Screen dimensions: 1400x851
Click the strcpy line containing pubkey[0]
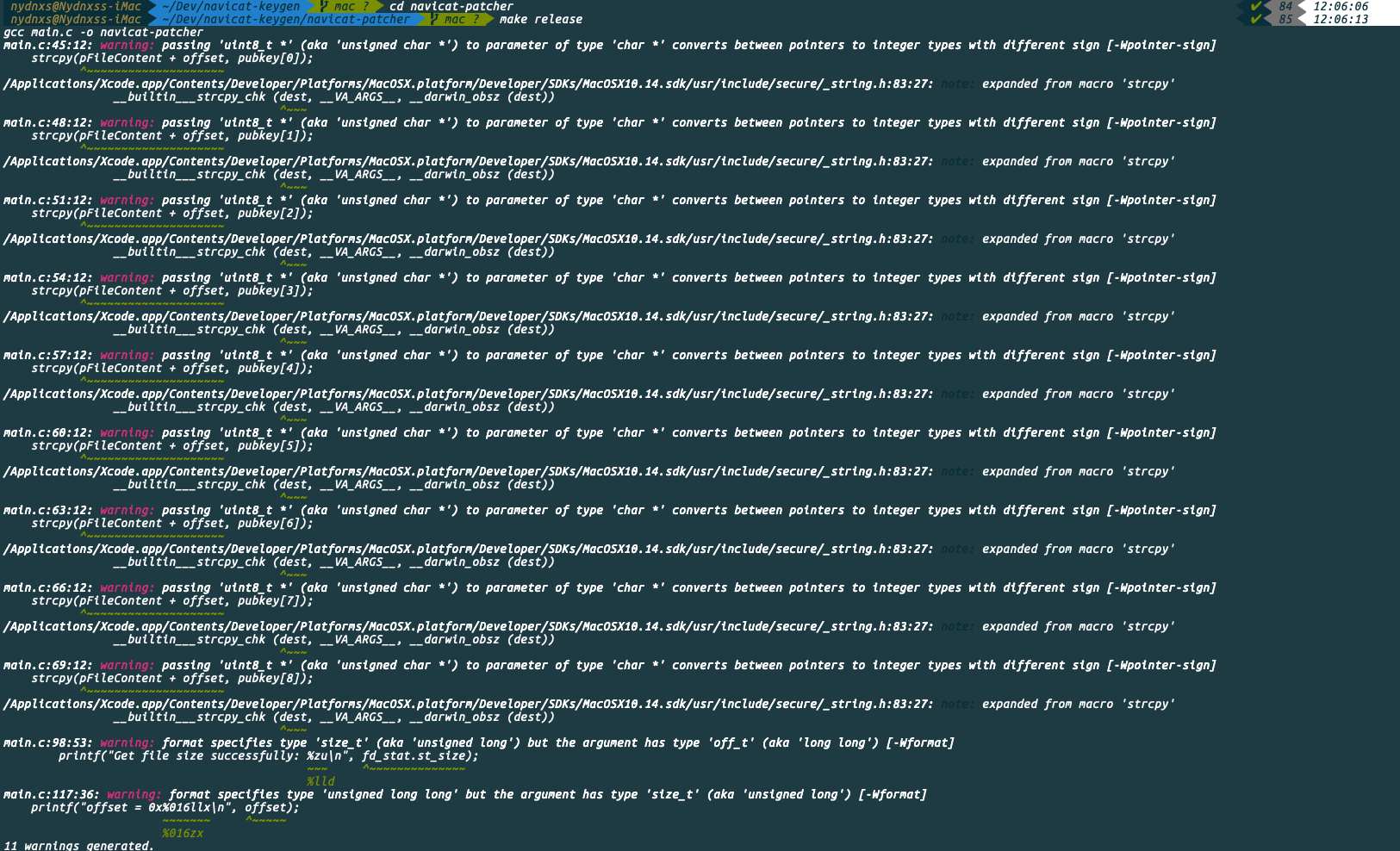tap(172, 58)
